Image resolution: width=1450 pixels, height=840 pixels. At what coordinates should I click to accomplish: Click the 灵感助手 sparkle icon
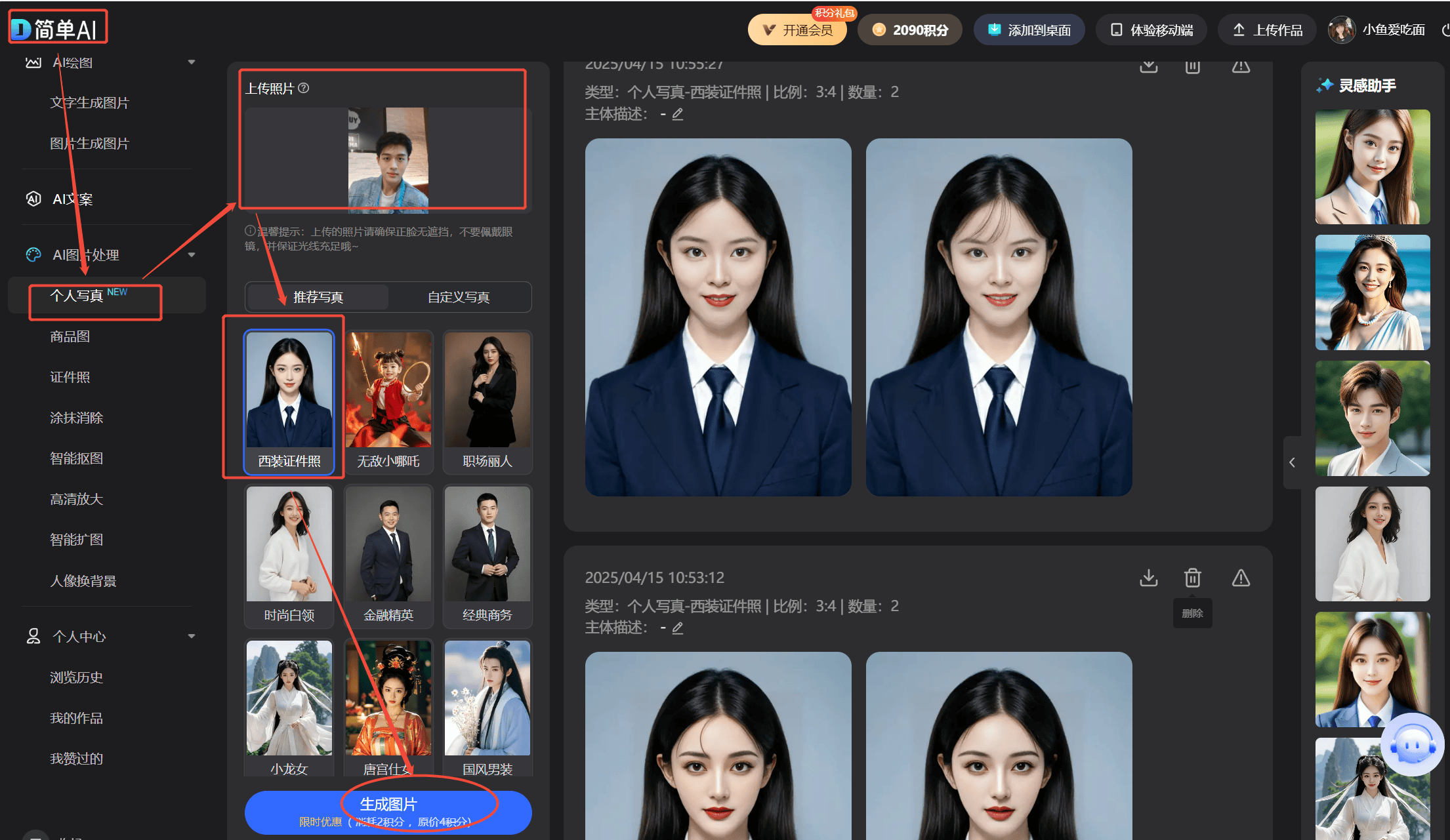(1325, 85)
